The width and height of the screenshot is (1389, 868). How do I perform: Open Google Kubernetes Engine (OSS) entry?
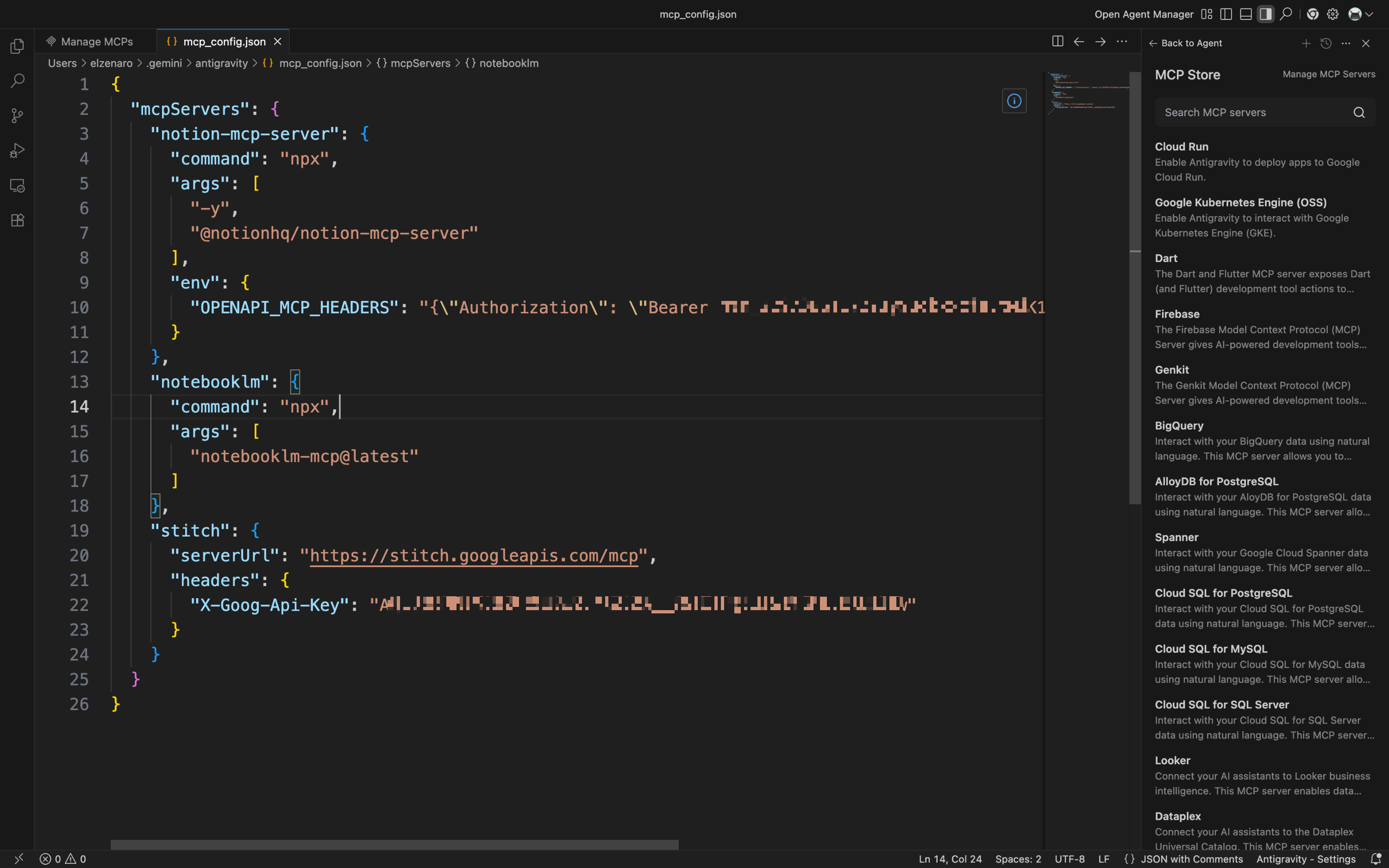pos(1264,217)
